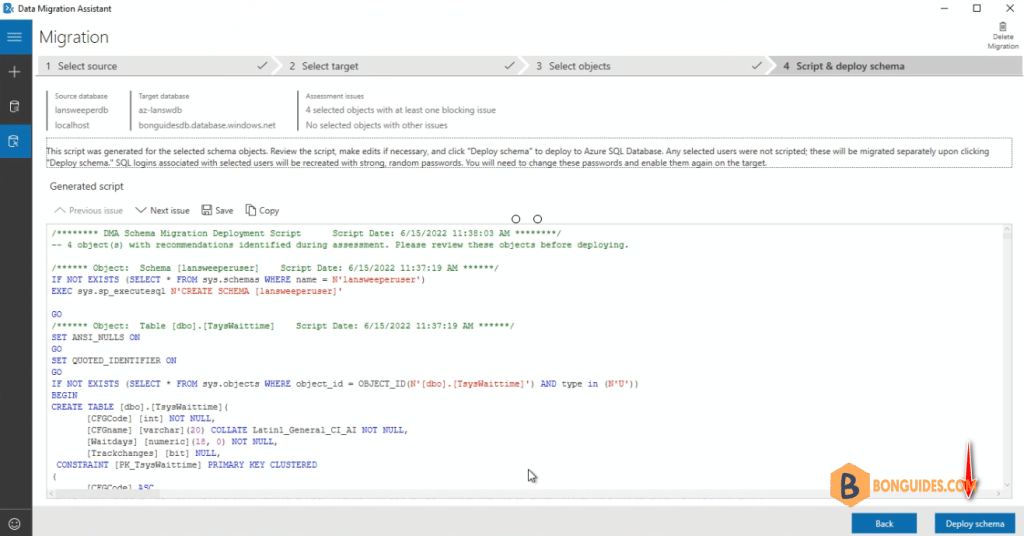Image resolution: width=1024 pixels, height=536 pixels.
Task: Save the generated script
Action: [217, 210]
